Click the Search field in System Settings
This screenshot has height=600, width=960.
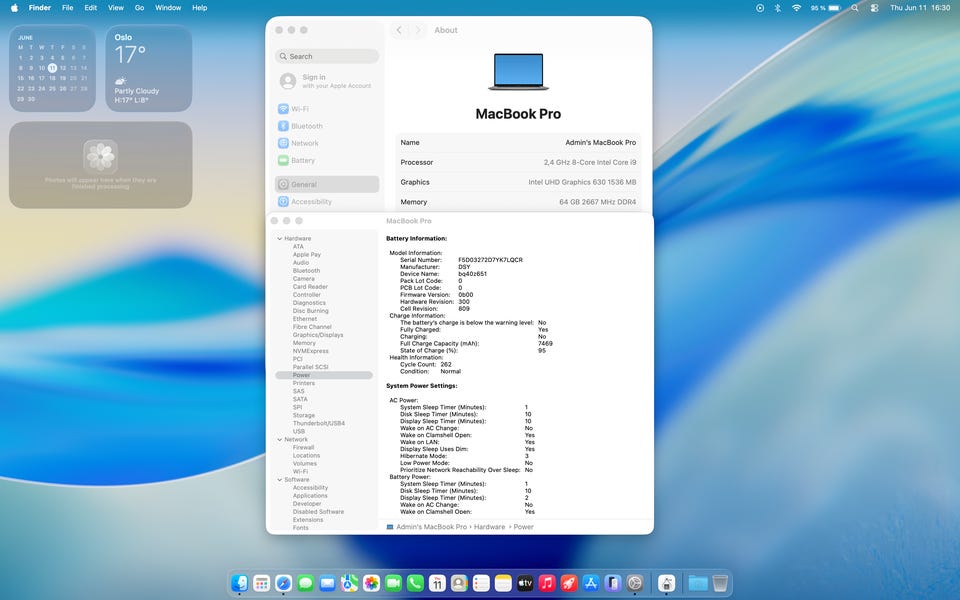[327, 56]
